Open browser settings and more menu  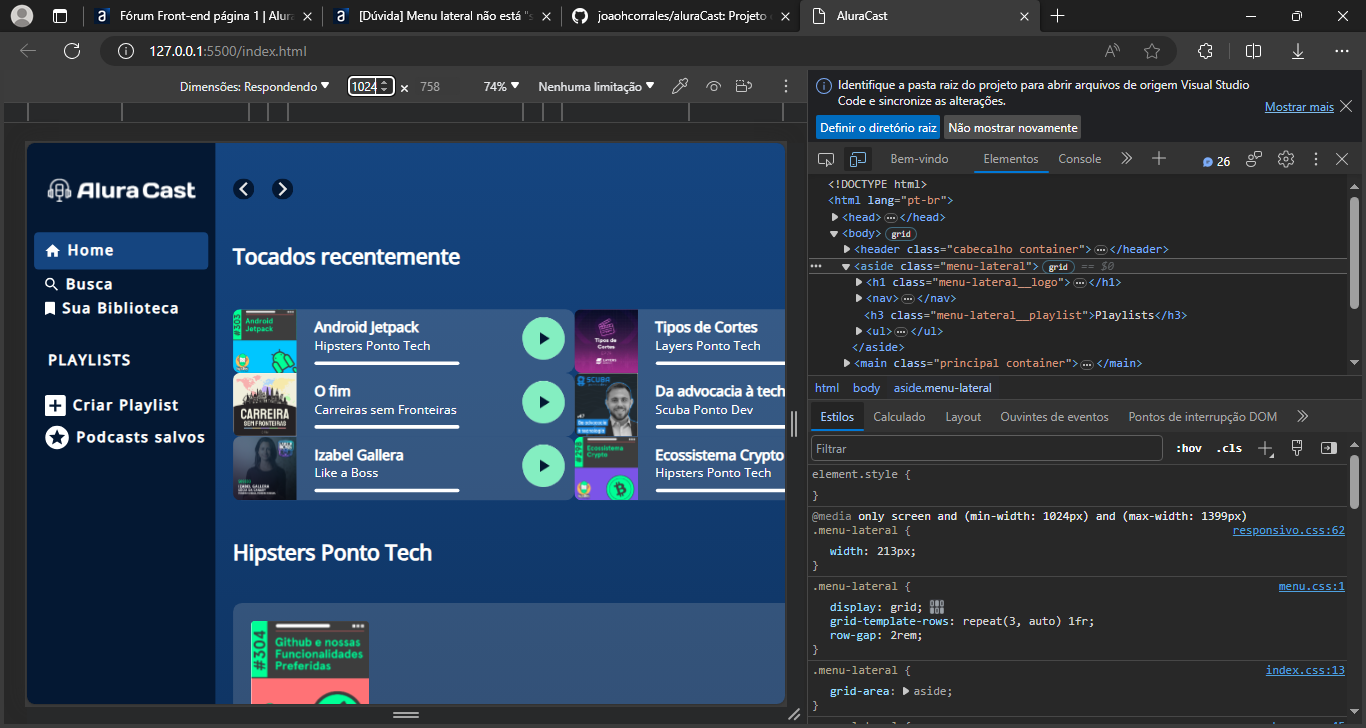1342,51
